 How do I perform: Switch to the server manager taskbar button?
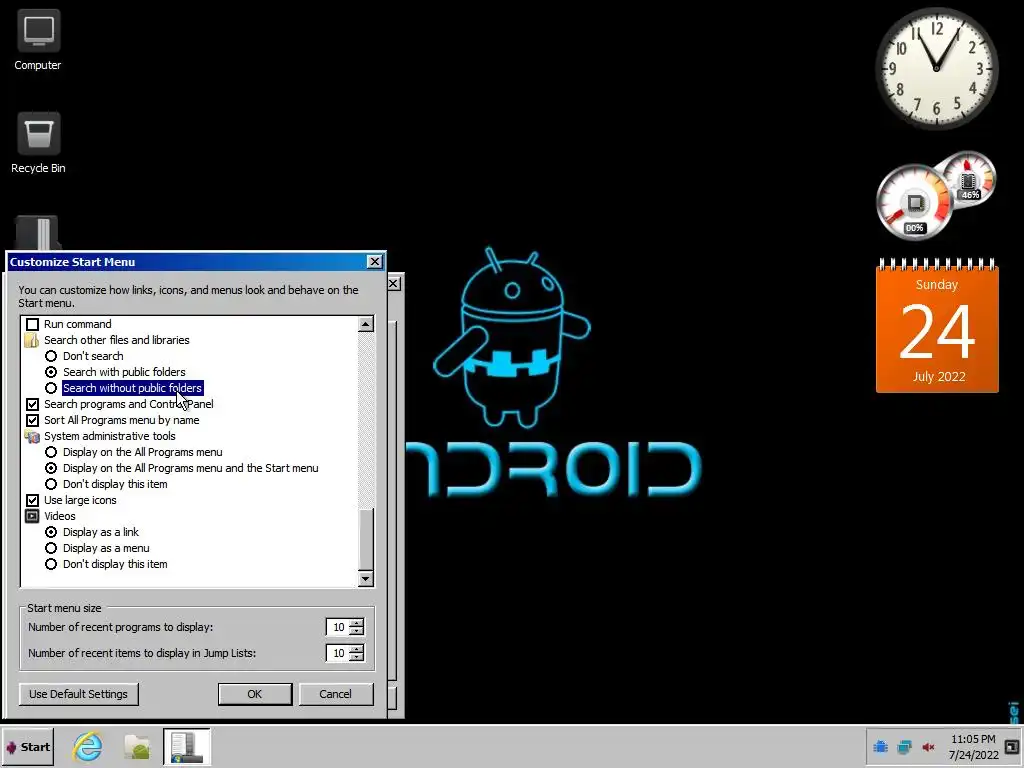click(x=187, y=746)
